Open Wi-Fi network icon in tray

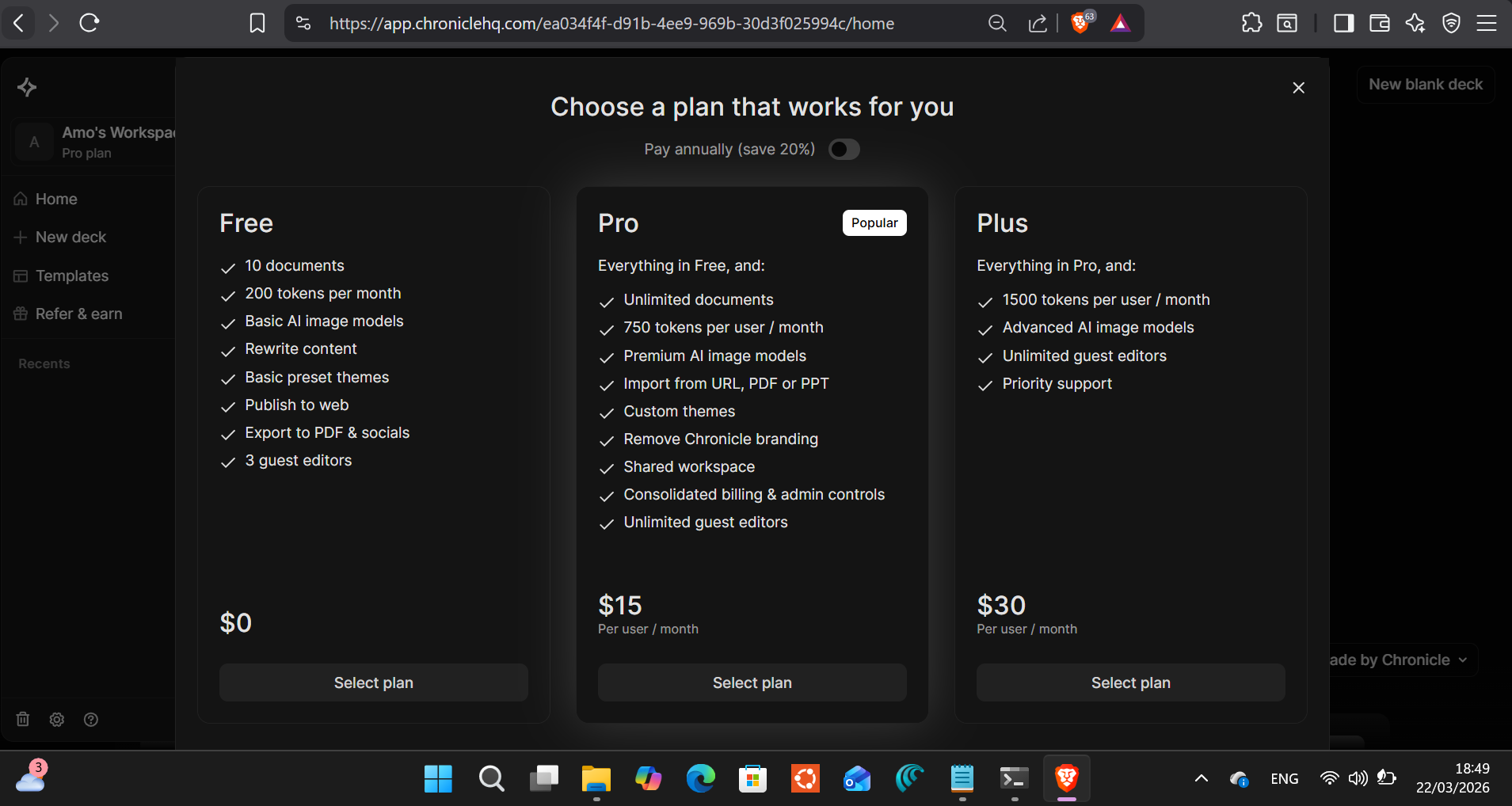(x=1329, y=778)
